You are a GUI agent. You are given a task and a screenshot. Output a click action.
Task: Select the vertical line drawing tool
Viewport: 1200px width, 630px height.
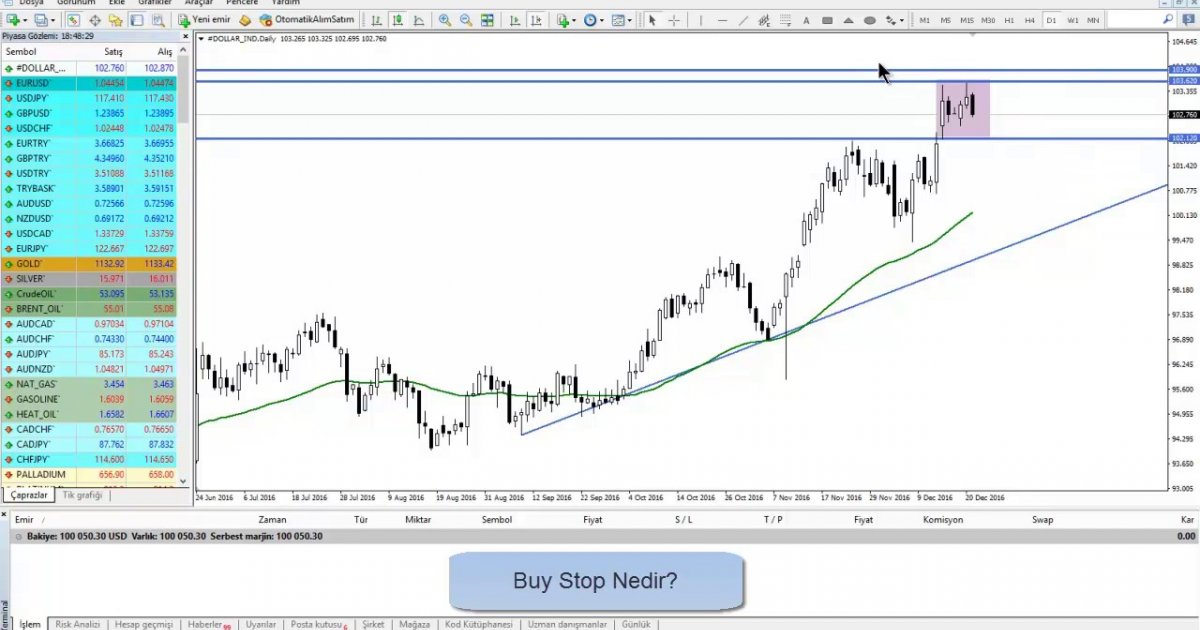click(x=701, y=20)
